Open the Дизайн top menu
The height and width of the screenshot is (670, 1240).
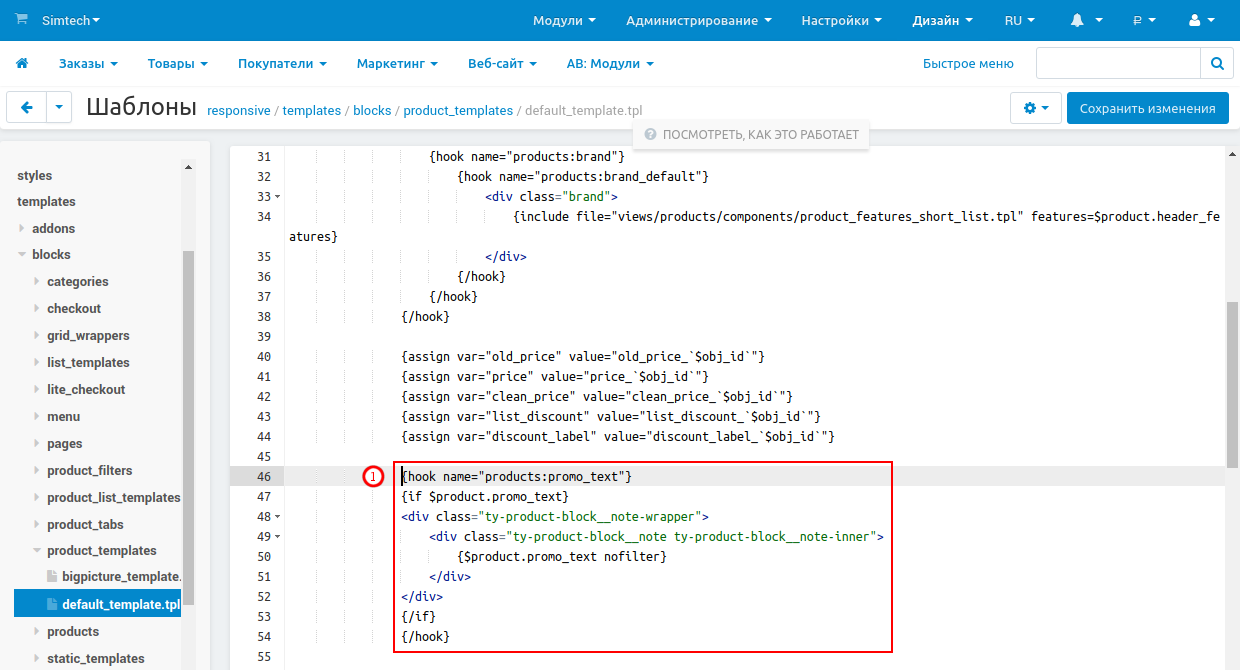tap(943, 20)
